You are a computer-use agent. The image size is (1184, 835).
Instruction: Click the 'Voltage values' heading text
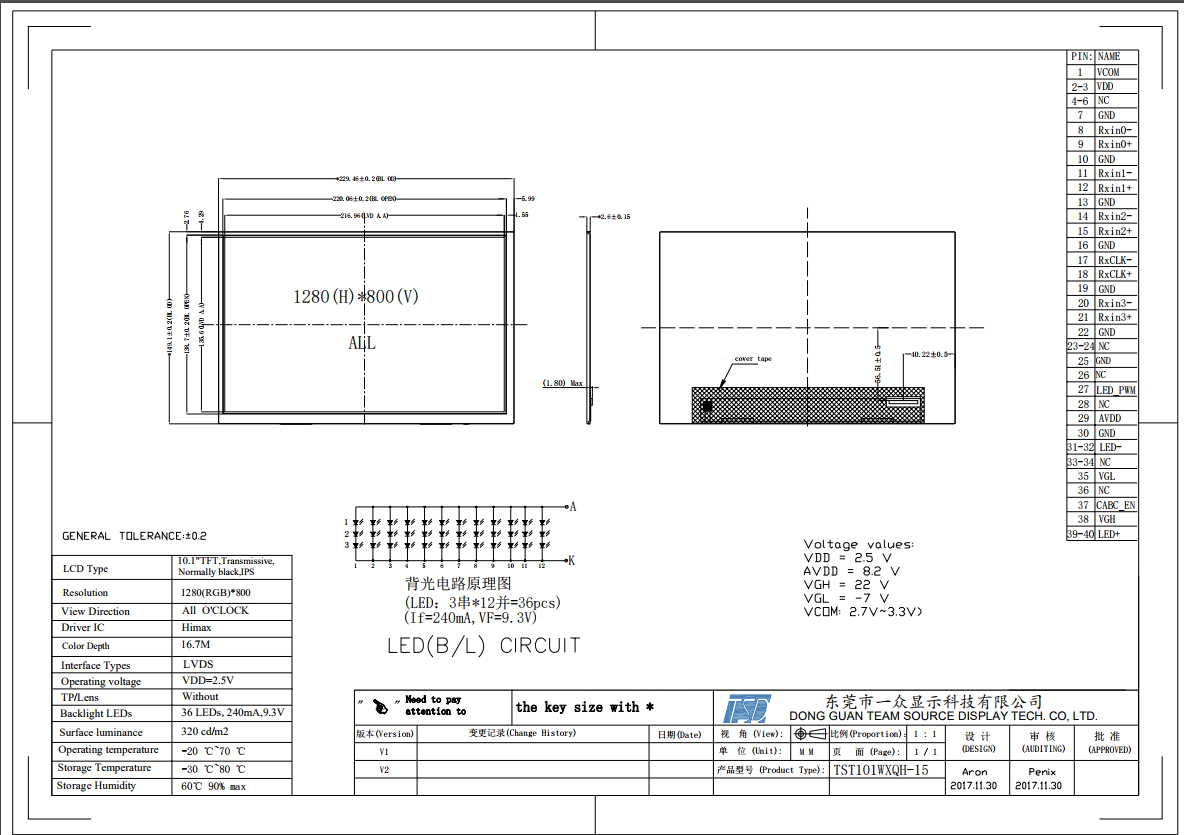click(858, 544)
